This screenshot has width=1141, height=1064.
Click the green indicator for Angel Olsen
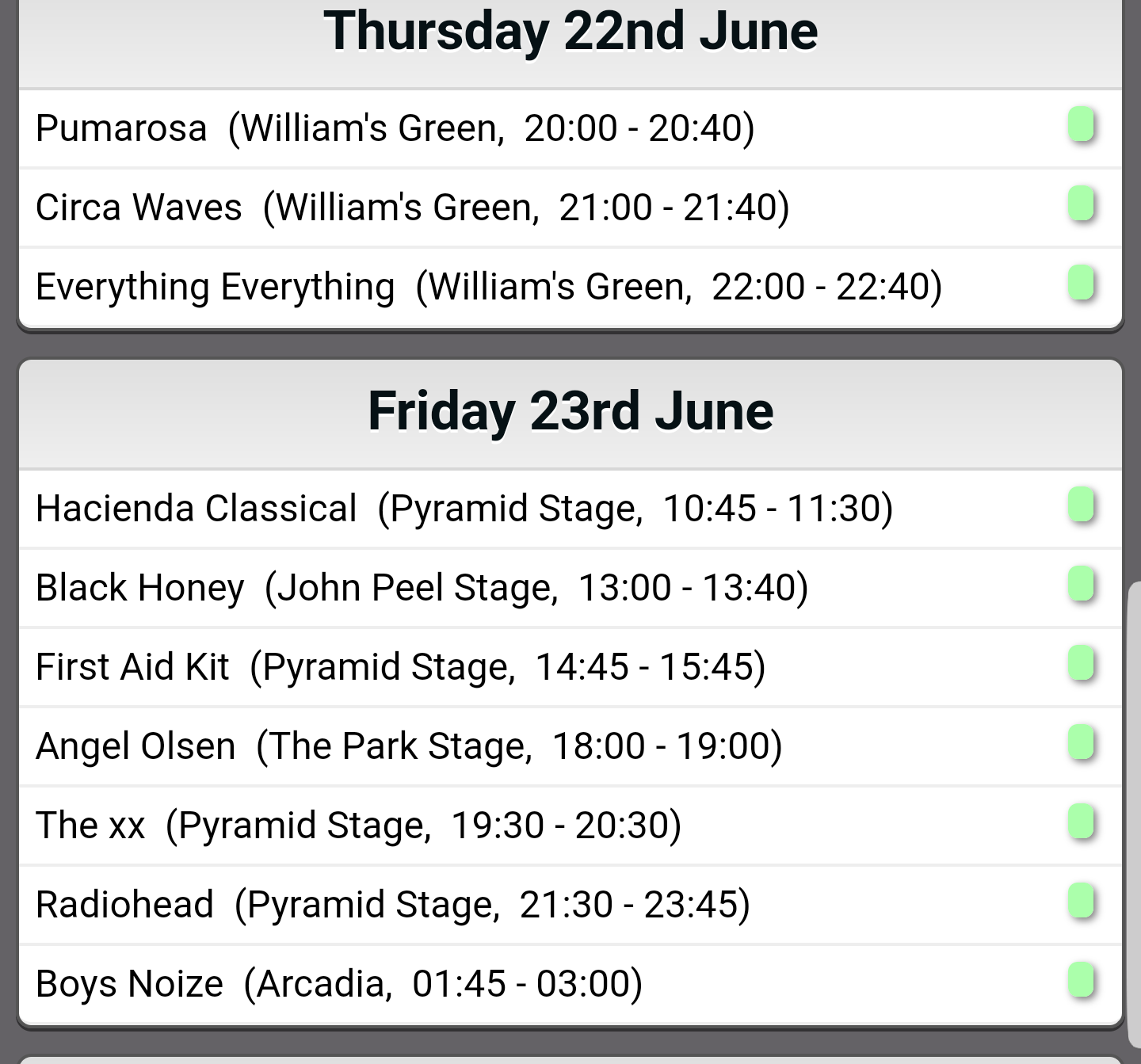click(x=1081, y=743)
